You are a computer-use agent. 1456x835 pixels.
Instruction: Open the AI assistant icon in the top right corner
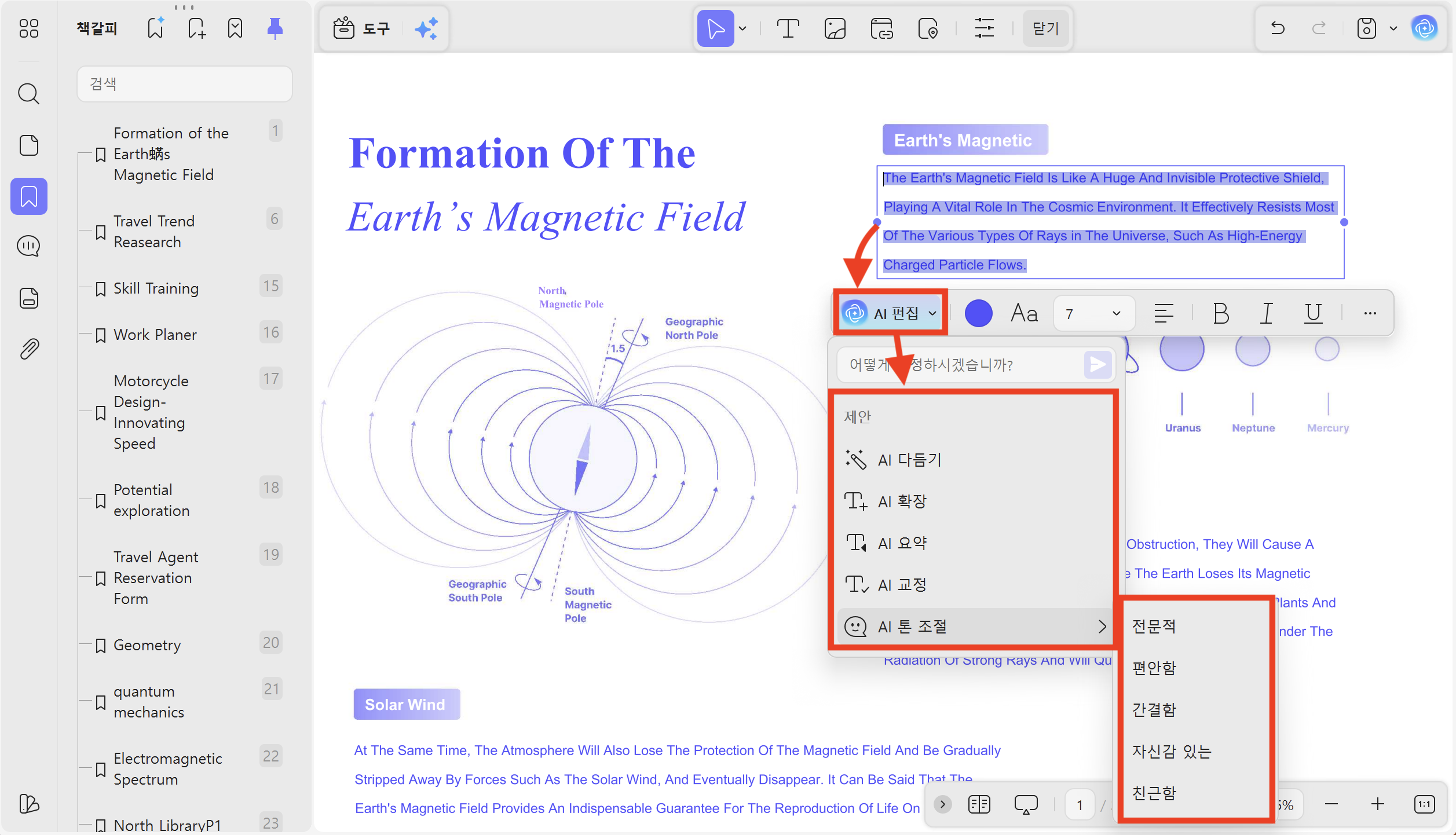tap(1425, 28)
